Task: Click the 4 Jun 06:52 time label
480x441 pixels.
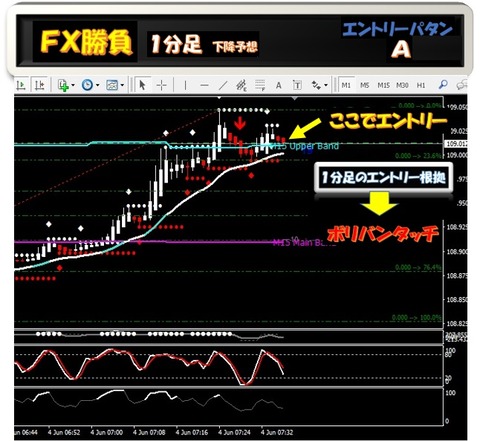Action: [x=64, y=432]
